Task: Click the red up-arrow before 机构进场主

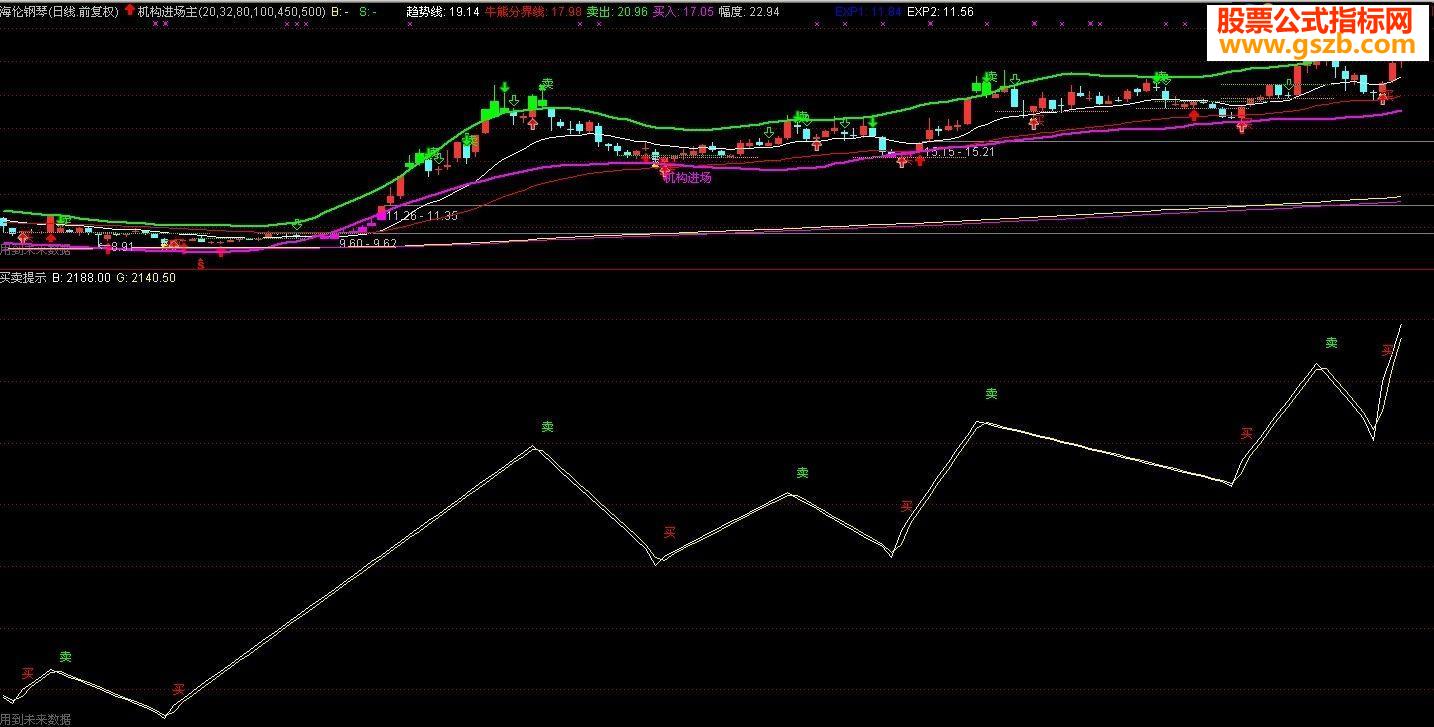Action: tap(129, 12)
